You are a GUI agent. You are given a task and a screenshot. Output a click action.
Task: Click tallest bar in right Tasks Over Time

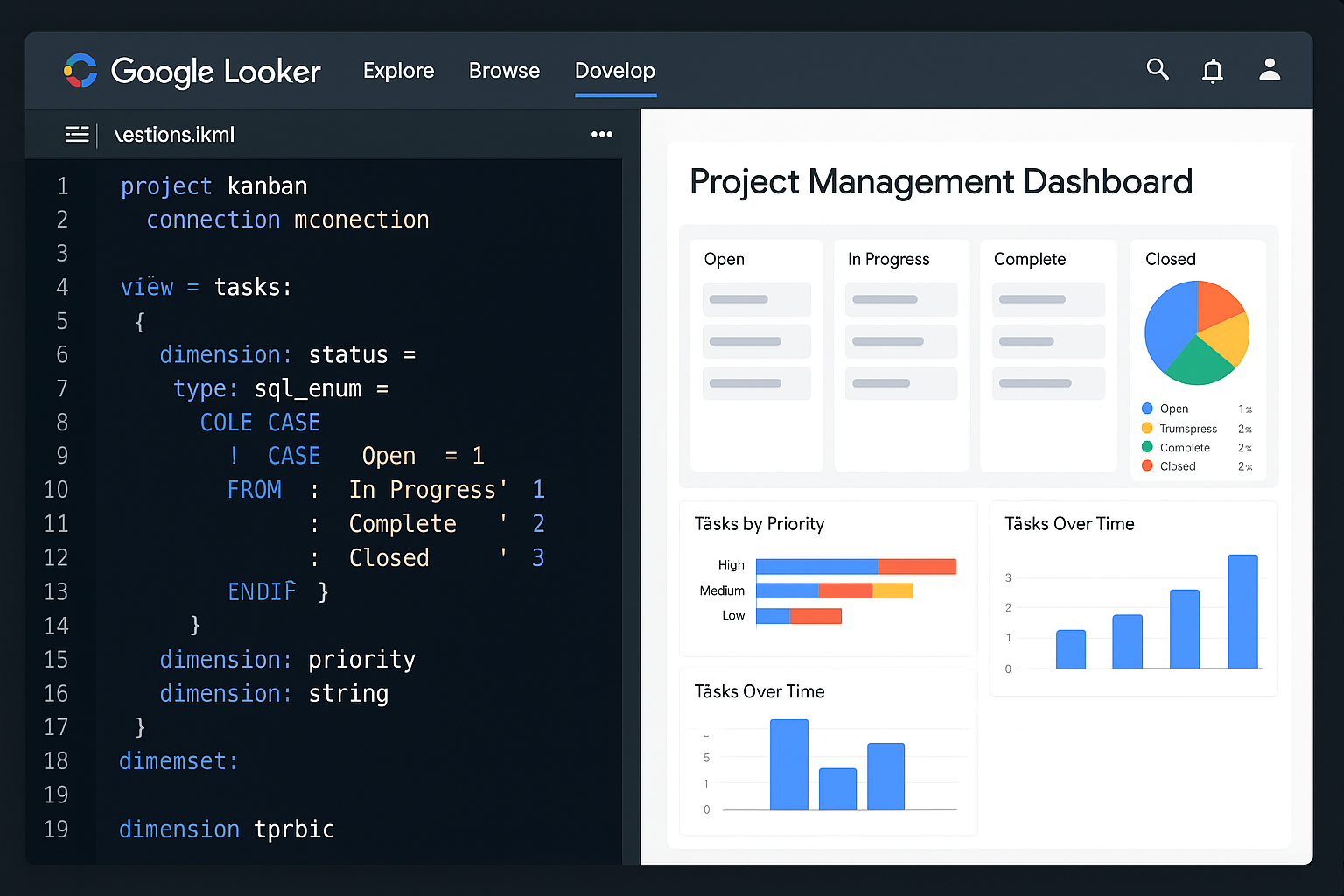tap(1242, 612)
